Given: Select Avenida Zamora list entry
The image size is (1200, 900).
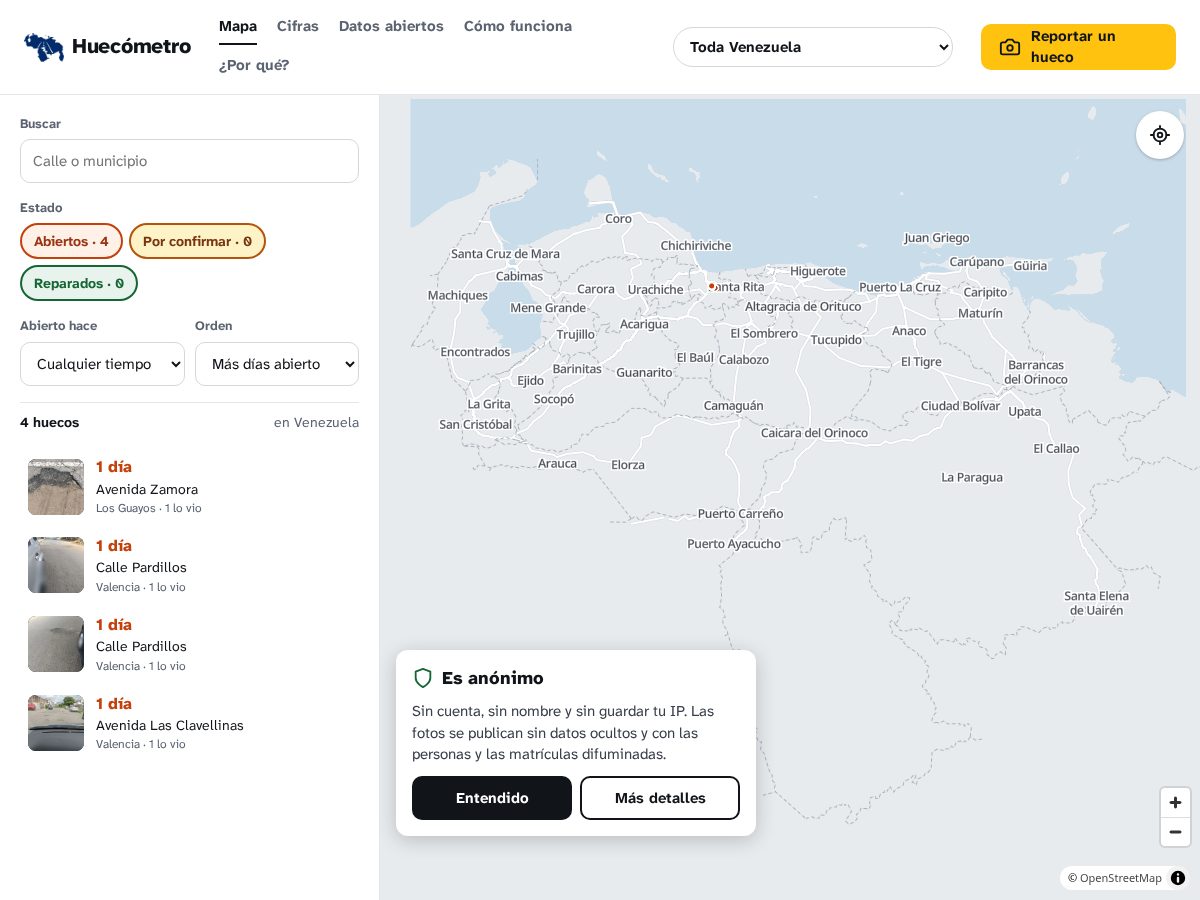Looking at the screenshot, I should pyautogui.click(x=189, y=487).
